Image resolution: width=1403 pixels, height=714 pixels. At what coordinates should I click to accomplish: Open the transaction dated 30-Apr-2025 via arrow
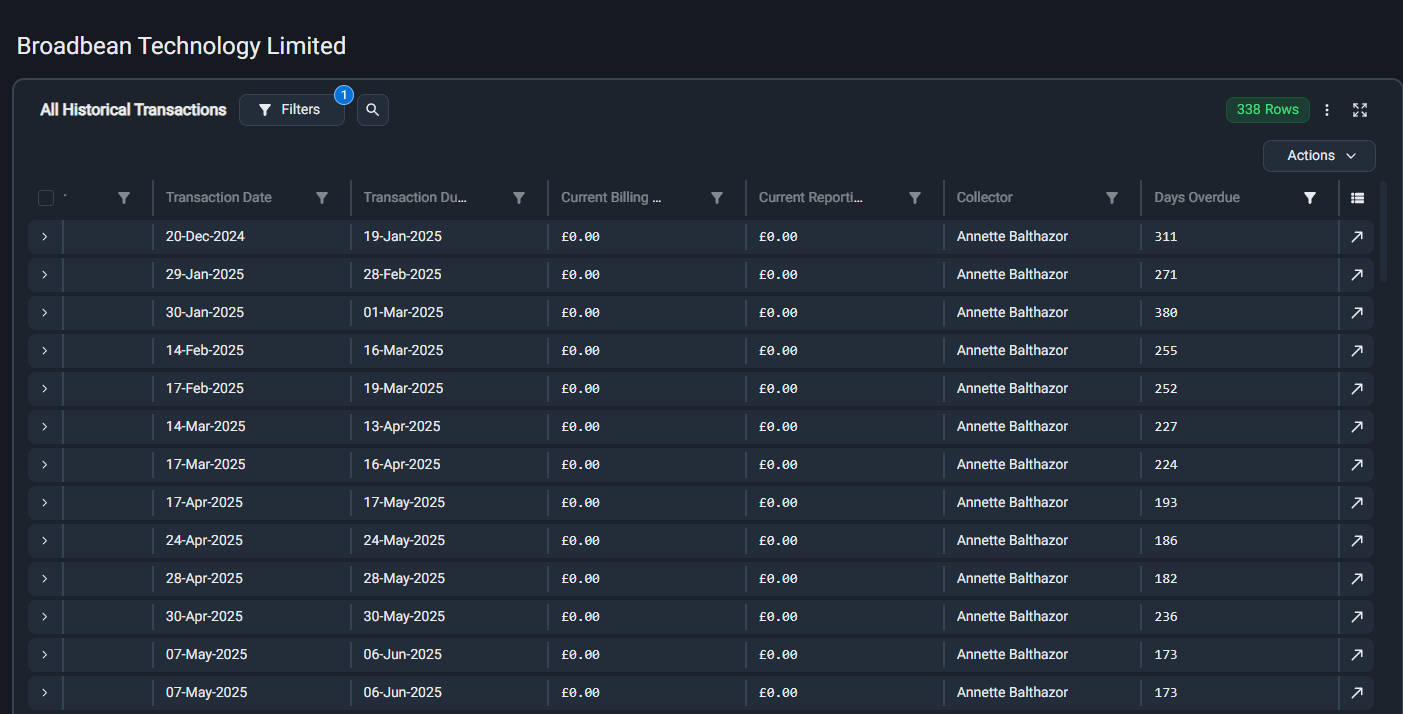click(1357, 617)
